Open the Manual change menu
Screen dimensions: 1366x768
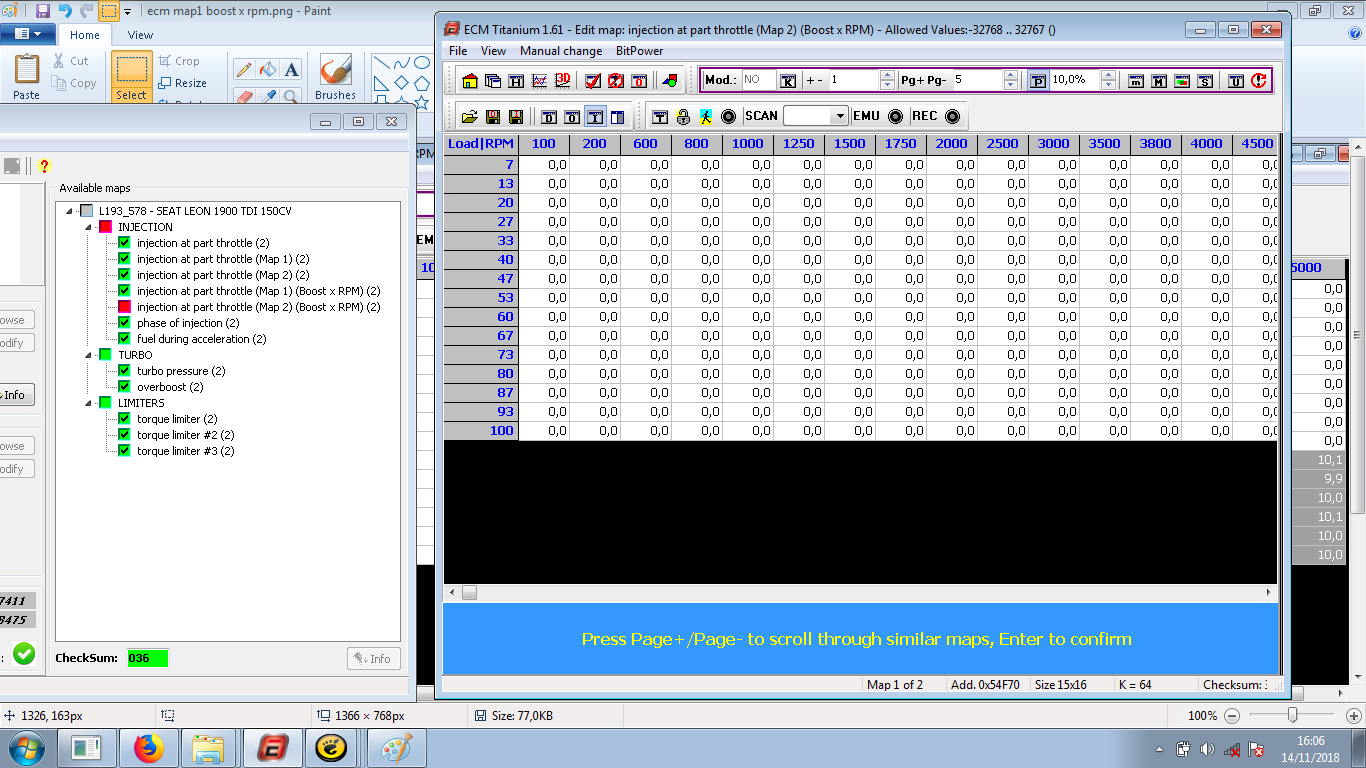(x=560, y=51)
